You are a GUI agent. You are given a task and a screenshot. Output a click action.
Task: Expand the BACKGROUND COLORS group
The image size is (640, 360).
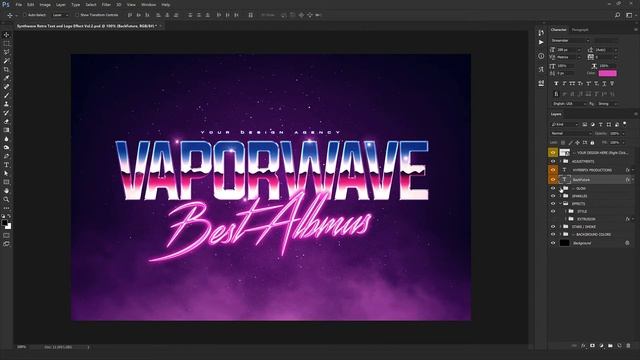[x=560, y=234]
